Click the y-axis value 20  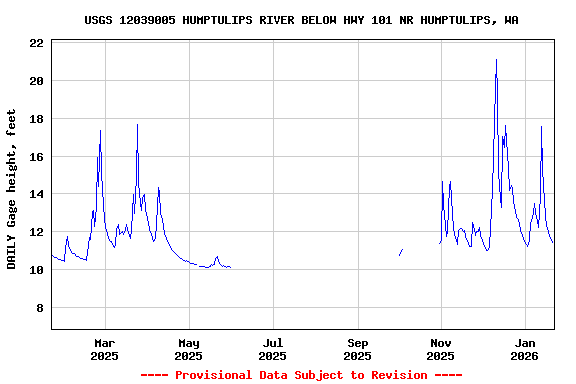(x=36, y=81)
